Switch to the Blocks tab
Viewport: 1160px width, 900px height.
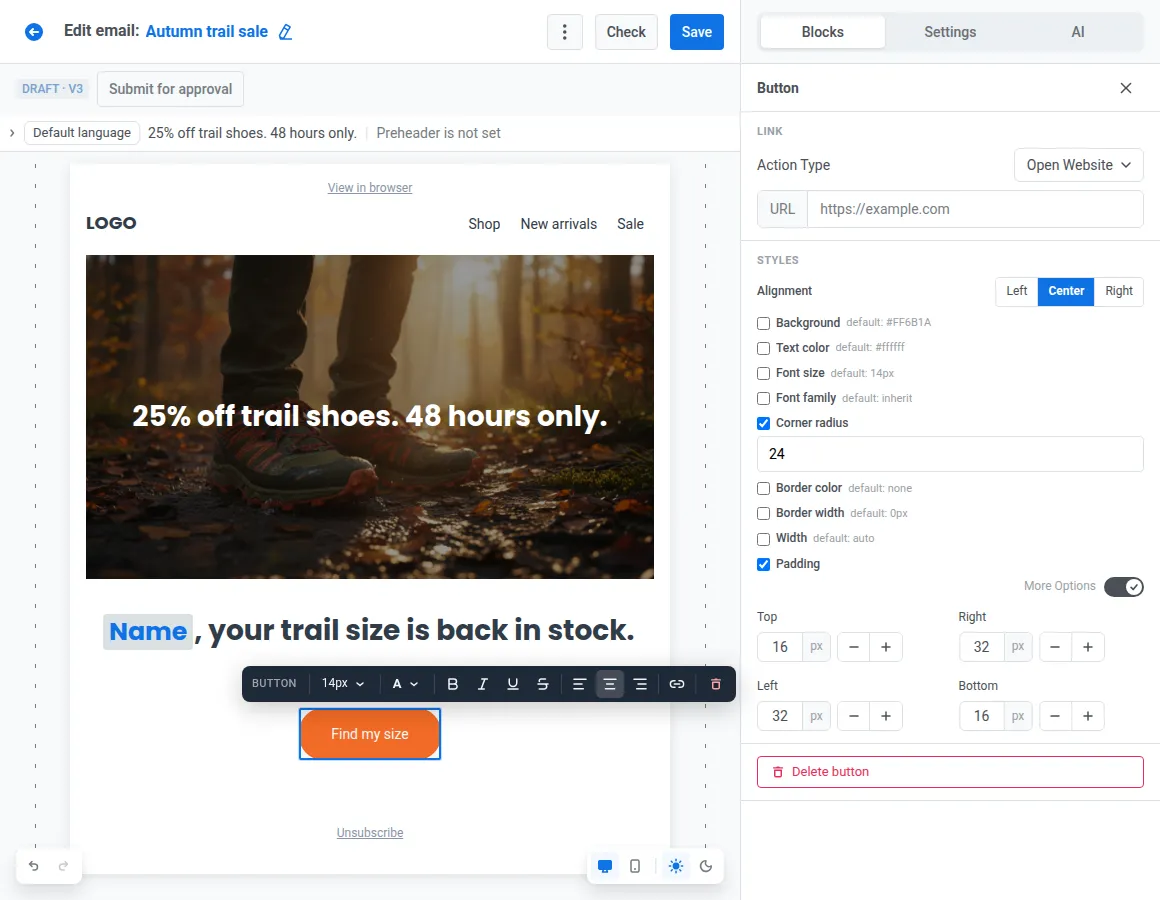[x=823, y=32]
